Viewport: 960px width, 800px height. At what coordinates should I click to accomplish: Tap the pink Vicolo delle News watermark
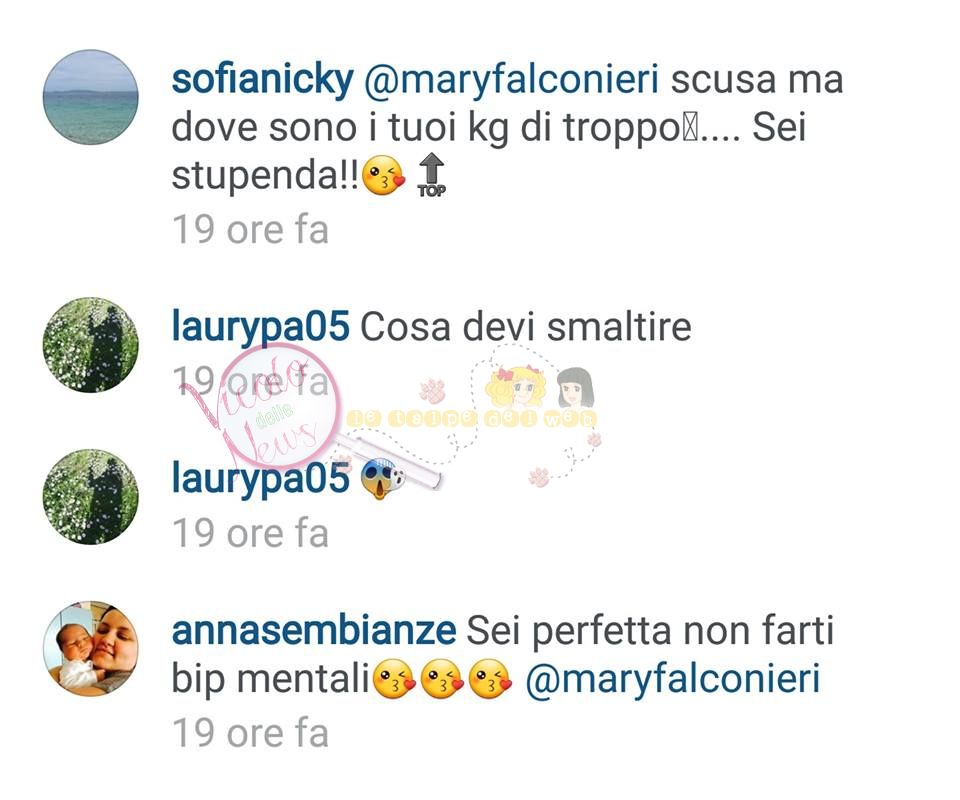pos(269,408)
